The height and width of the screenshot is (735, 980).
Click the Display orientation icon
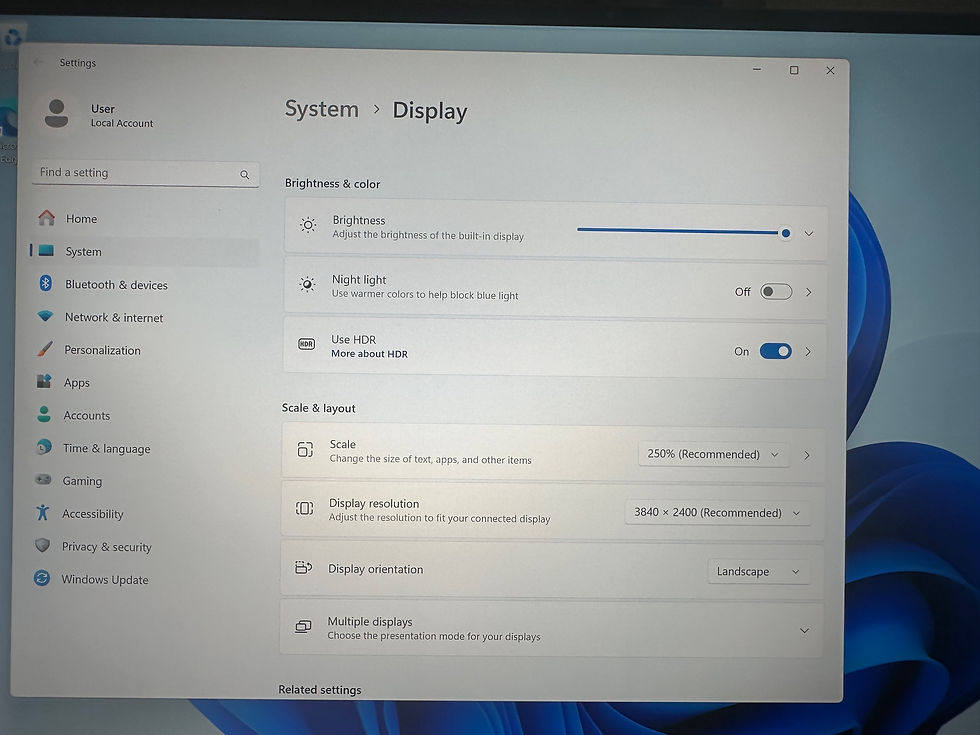(303, 567)
